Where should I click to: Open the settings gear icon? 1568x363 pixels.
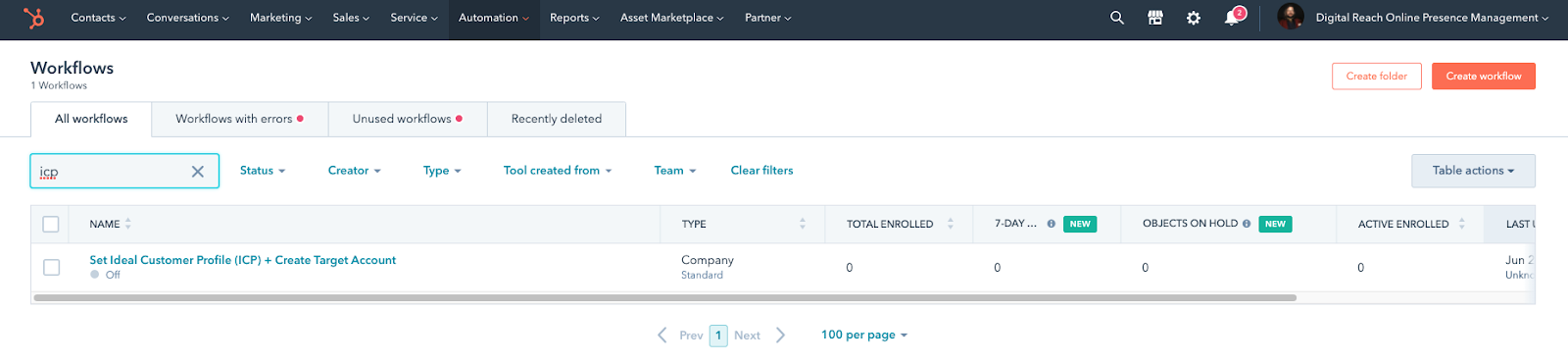(x=1194, y=18)
